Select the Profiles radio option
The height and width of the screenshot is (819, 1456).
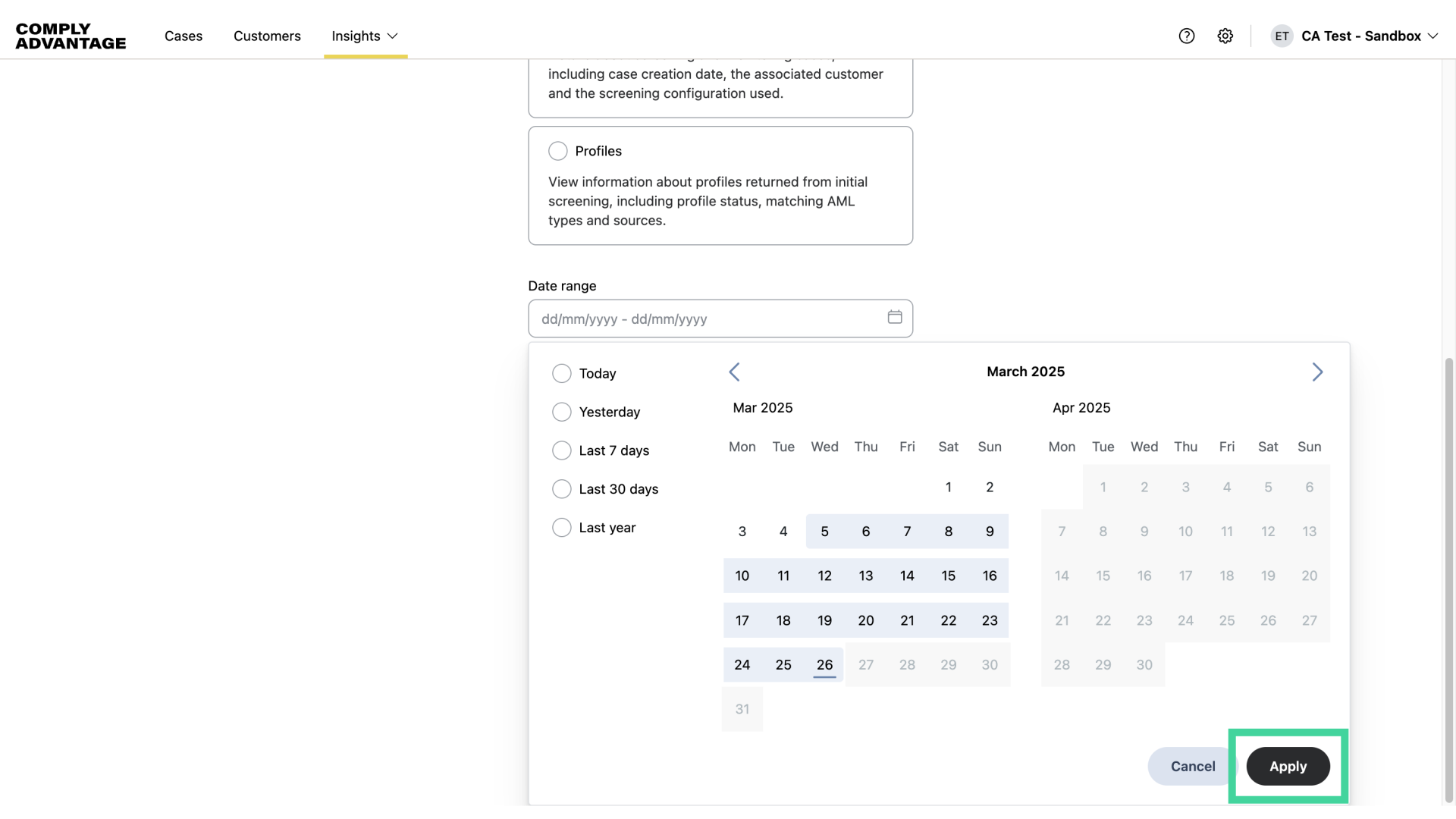pos(558,151)
